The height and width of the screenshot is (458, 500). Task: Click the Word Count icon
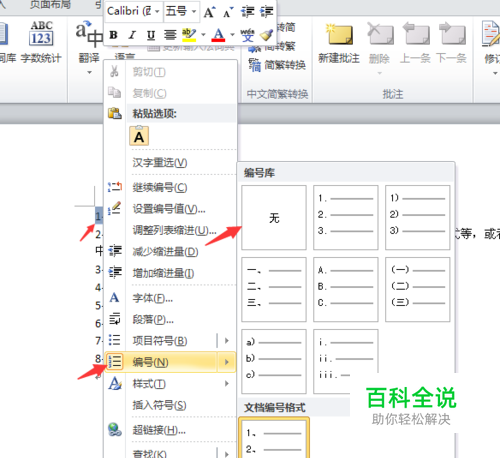click(41, 33)
